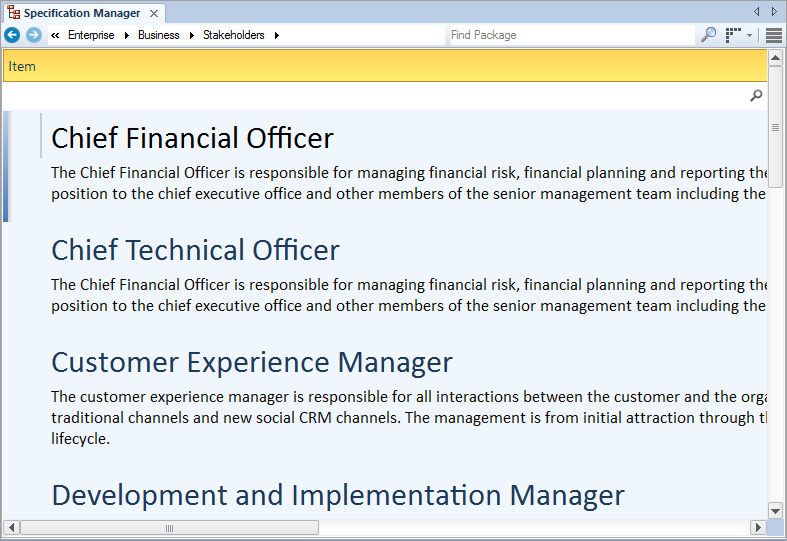Click the forward navigation arrow

(x=34, y=35)
